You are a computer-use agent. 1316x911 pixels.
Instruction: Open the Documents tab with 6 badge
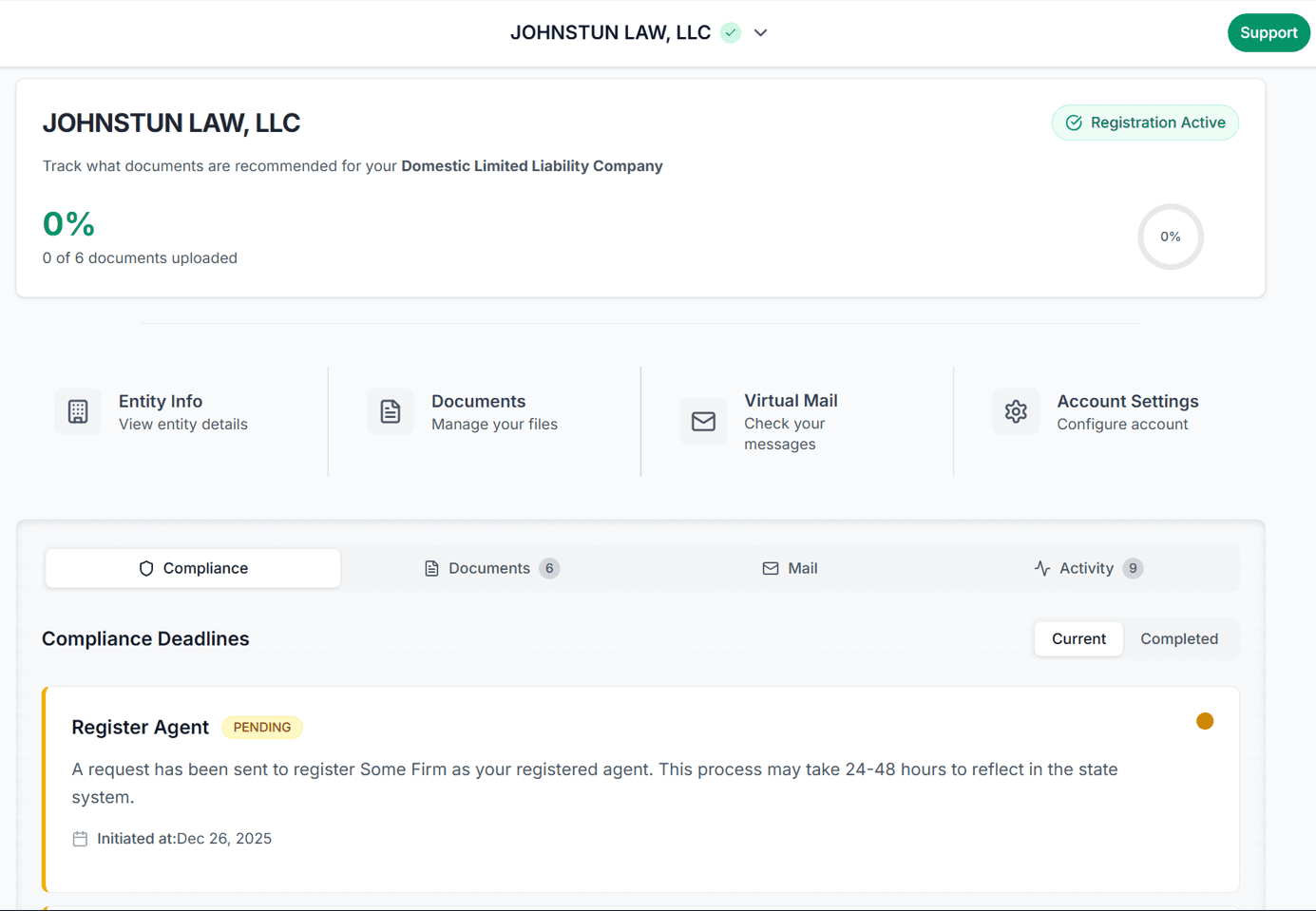tap(491, 568)
